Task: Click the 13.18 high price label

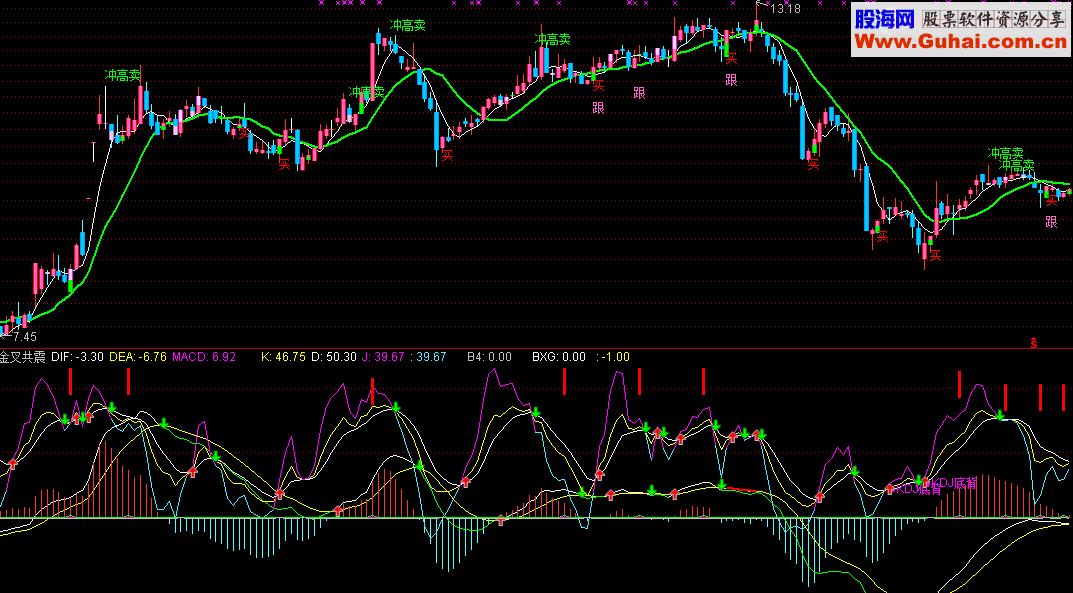Action: (x=785, y=9)
